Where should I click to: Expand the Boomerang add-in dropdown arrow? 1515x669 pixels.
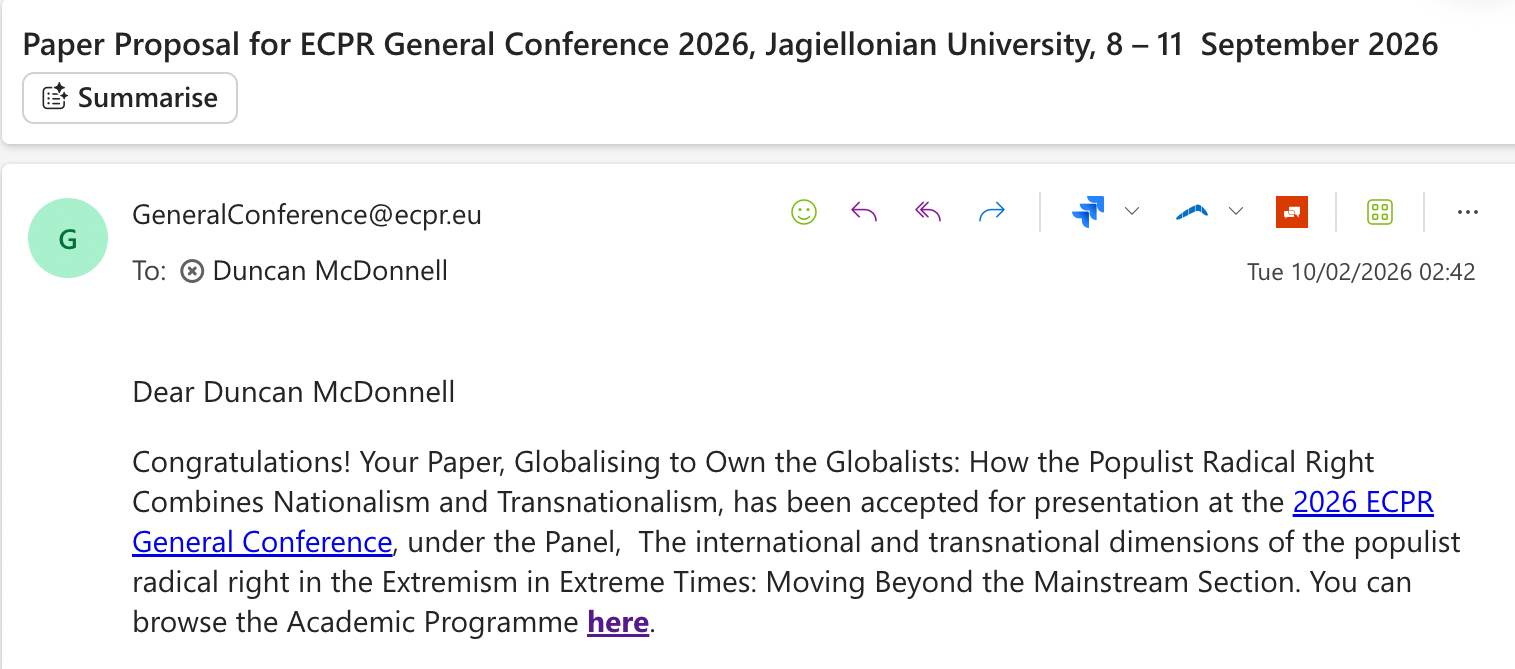coord(1236,212)
